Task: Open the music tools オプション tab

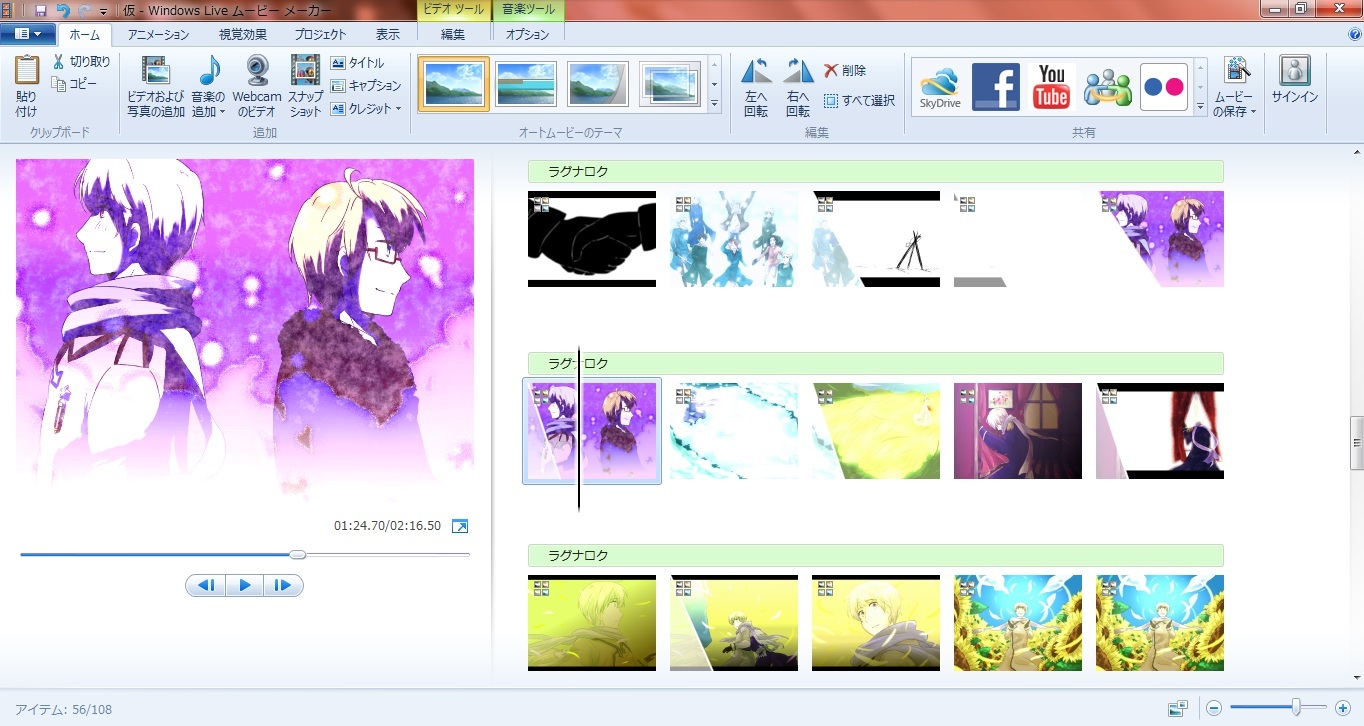Action: (528, 35)
